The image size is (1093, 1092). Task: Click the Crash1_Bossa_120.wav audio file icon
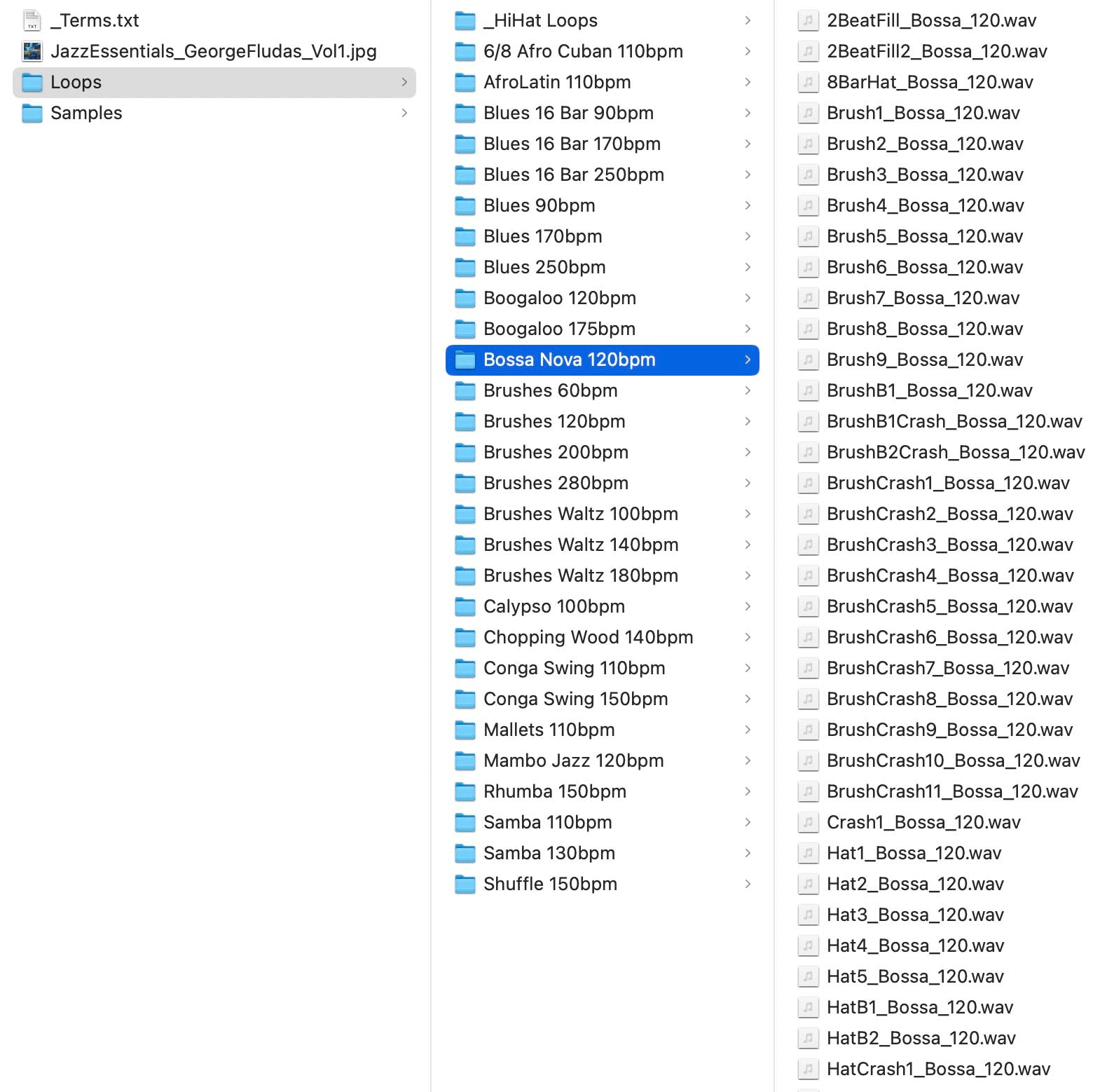tap(808, 822)
